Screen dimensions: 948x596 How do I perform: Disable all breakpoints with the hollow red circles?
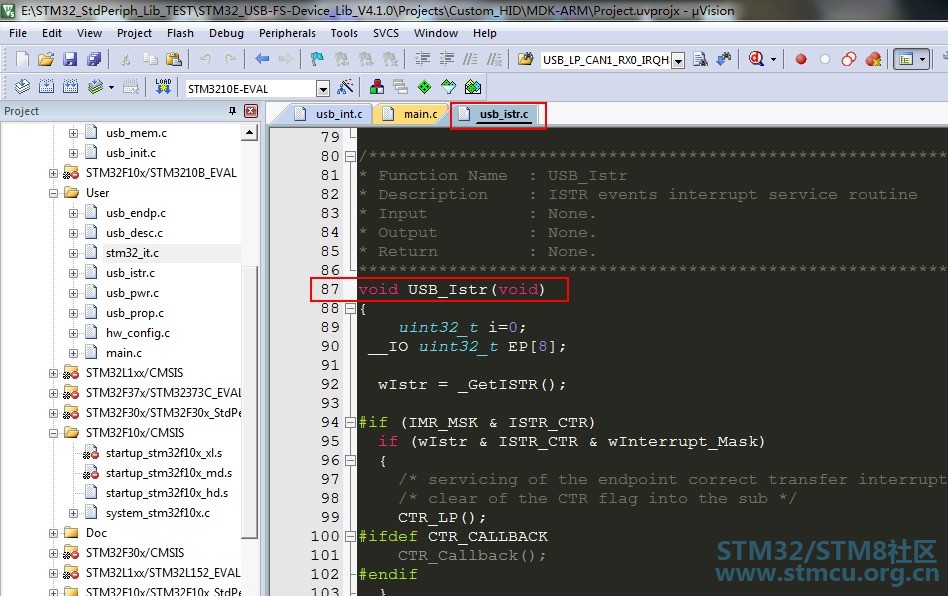(x=849, y=59)
